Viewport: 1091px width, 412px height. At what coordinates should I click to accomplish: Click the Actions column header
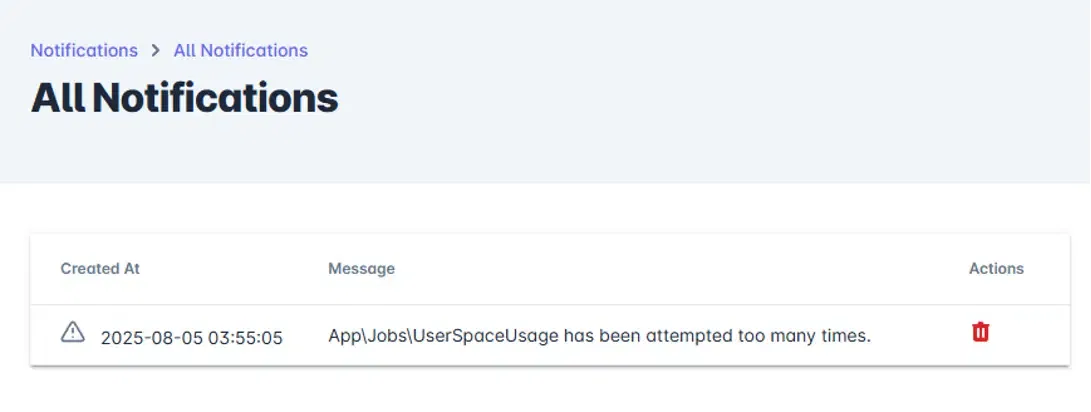point(996,268)
